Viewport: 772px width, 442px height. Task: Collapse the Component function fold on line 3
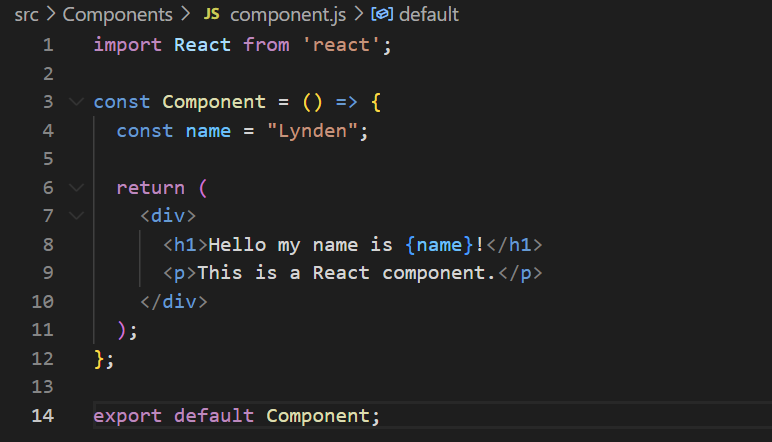click(76, 102)
